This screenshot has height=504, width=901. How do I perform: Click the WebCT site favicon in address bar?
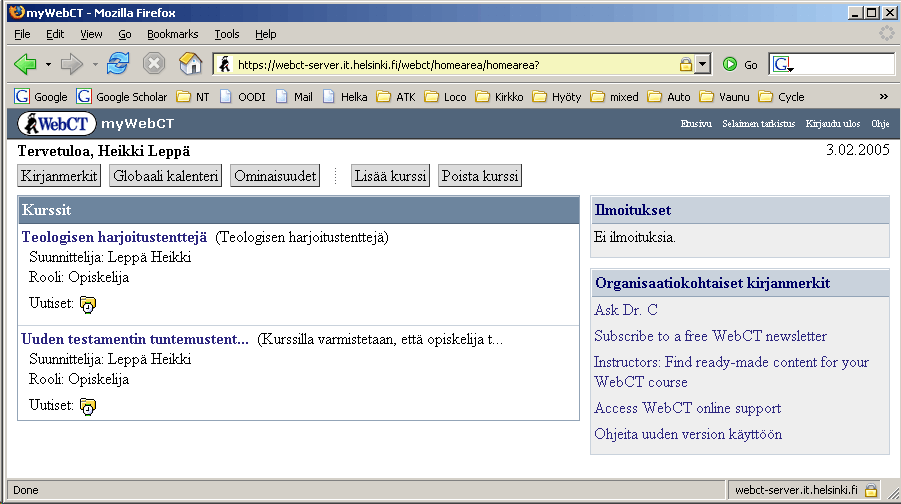click(225, 64)
